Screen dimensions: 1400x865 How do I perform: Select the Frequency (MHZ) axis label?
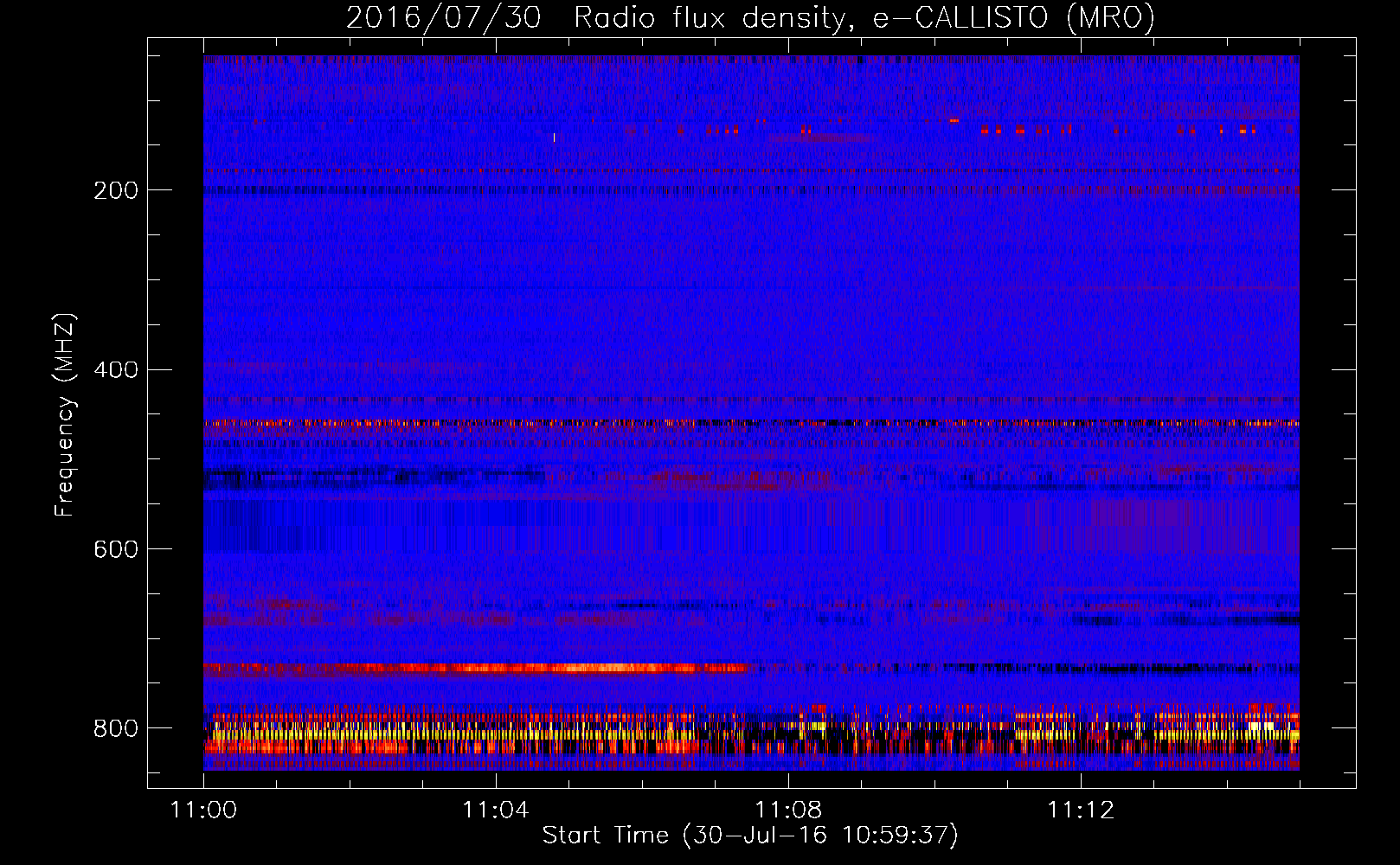[64, 415]
